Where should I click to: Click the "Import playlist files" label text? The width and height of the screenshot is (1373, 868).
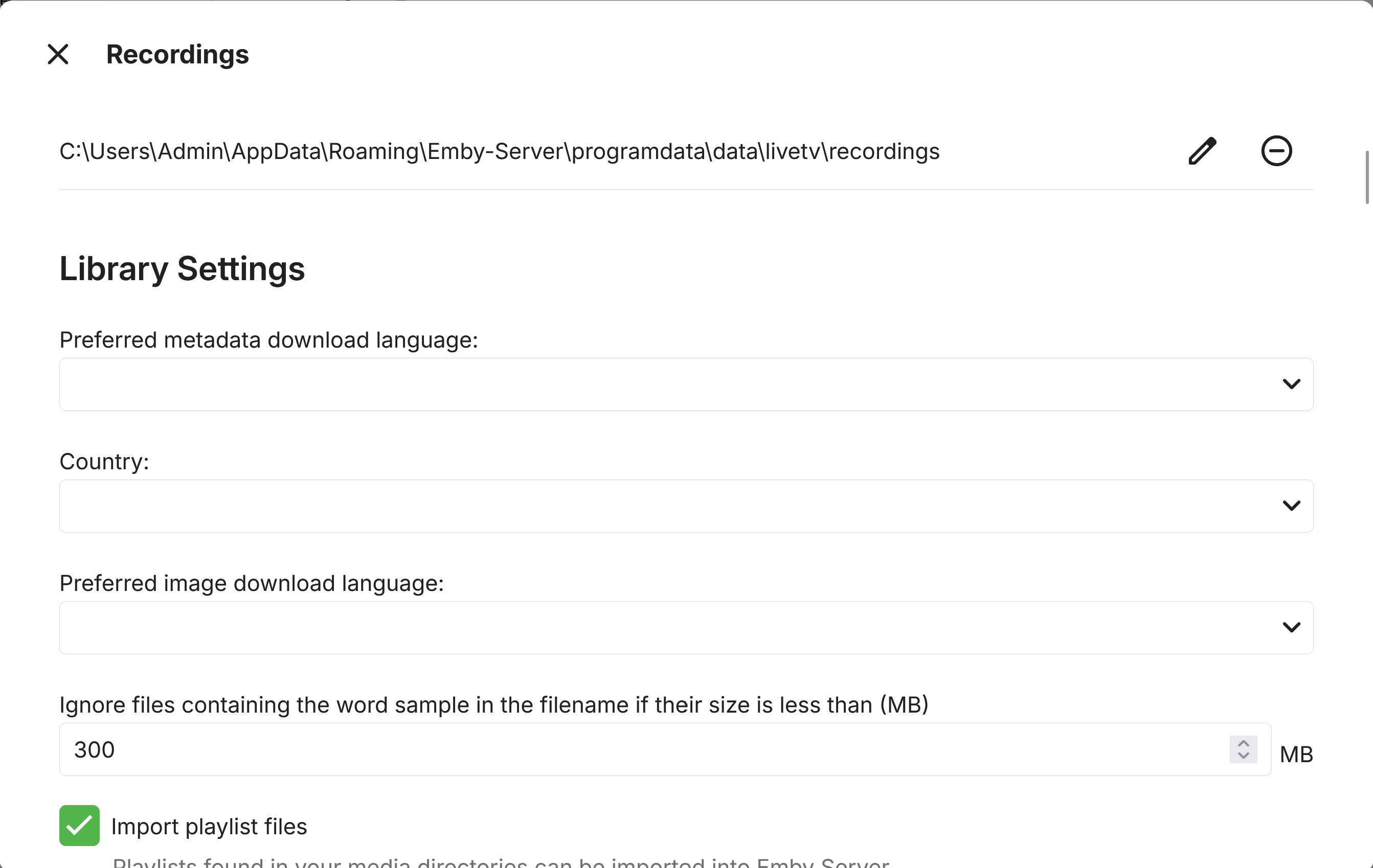(x=209, y=827)
